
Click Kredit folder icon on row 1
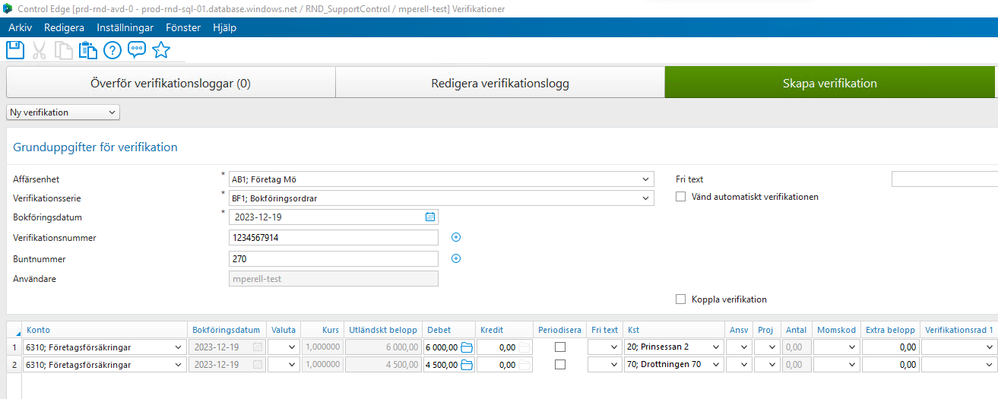[x=524, y=347]
